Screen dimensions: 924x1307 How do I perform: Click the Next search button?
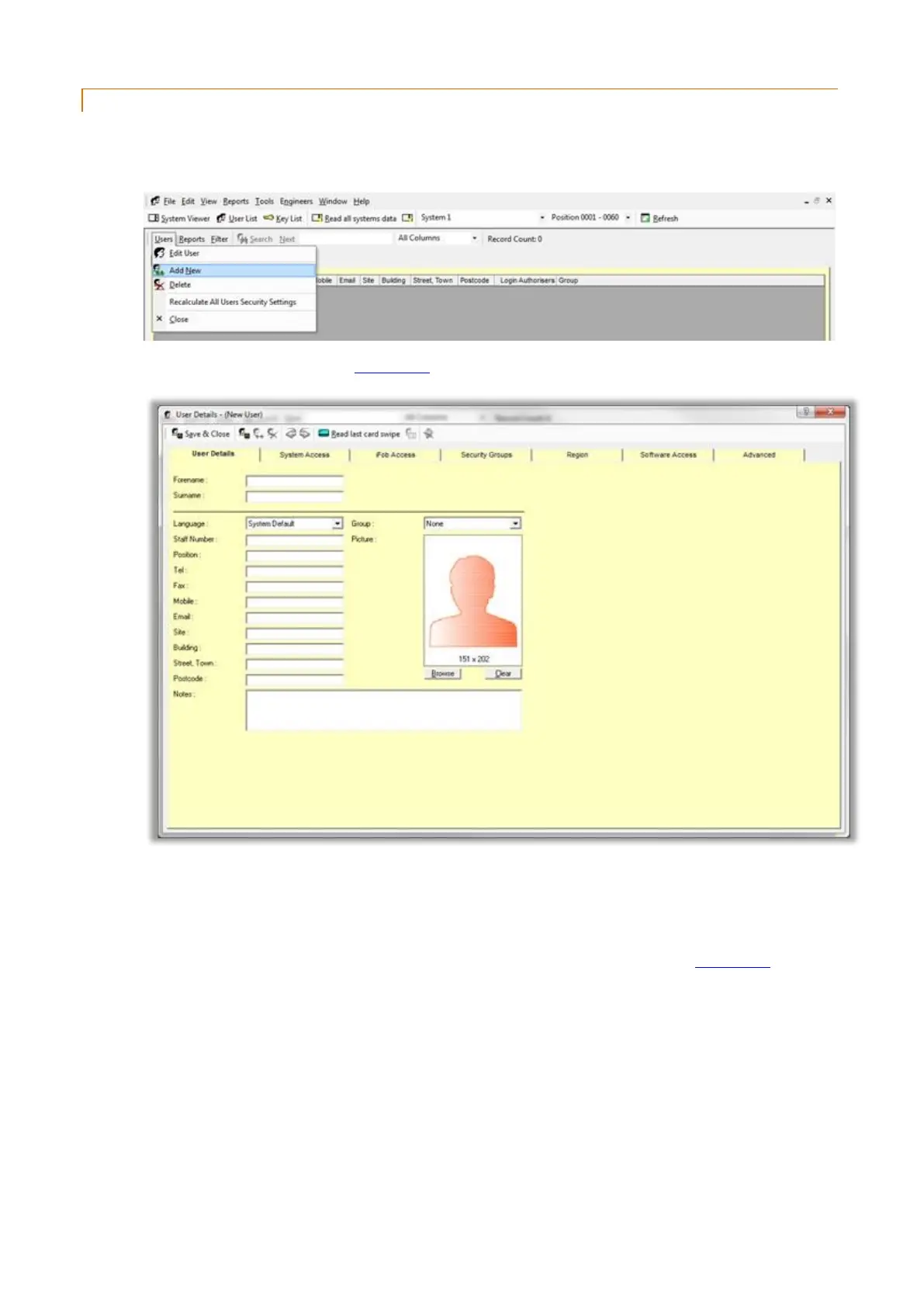[287, 239]
